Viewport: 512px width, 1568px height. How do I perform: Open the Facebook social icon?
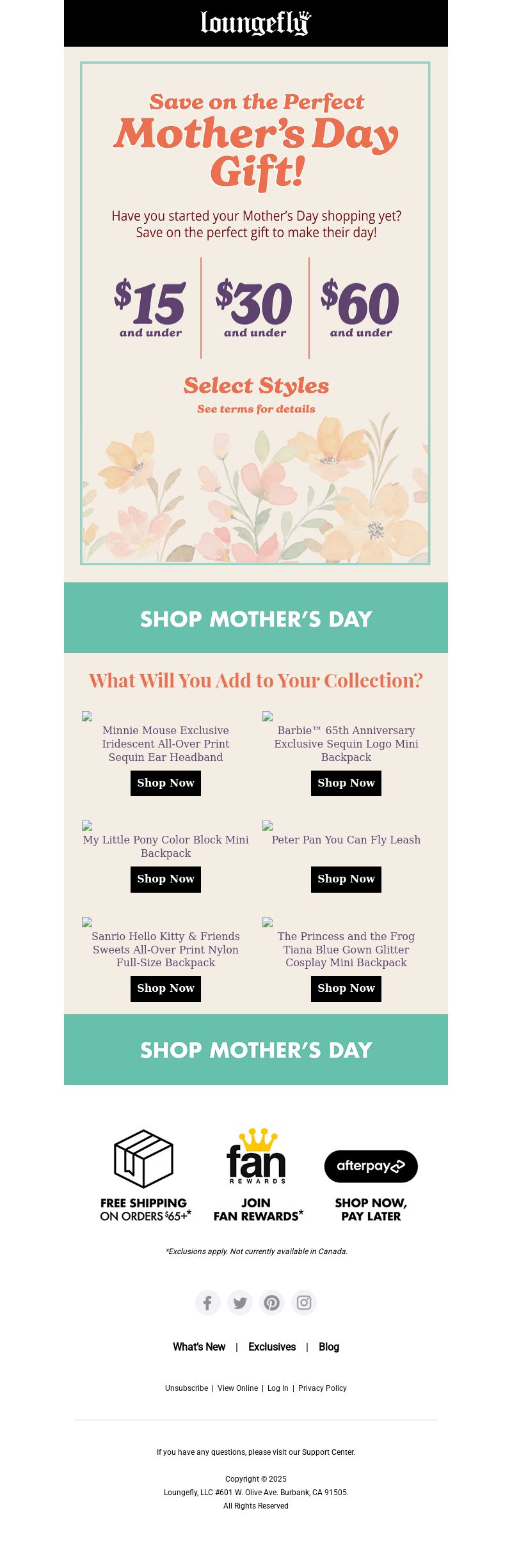pos(208,1303)
